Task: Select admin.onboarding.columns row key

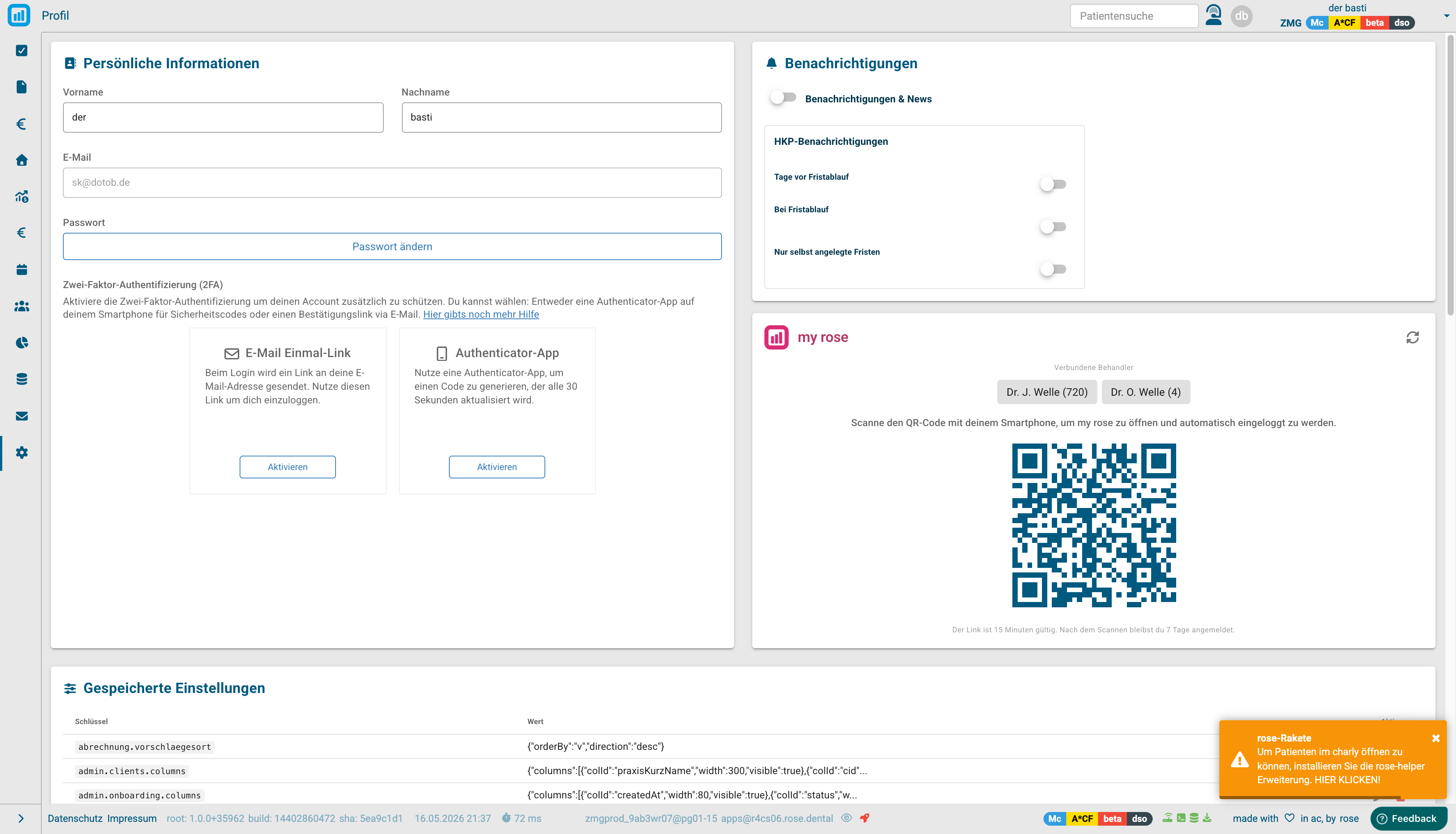Action: [139, 795]
